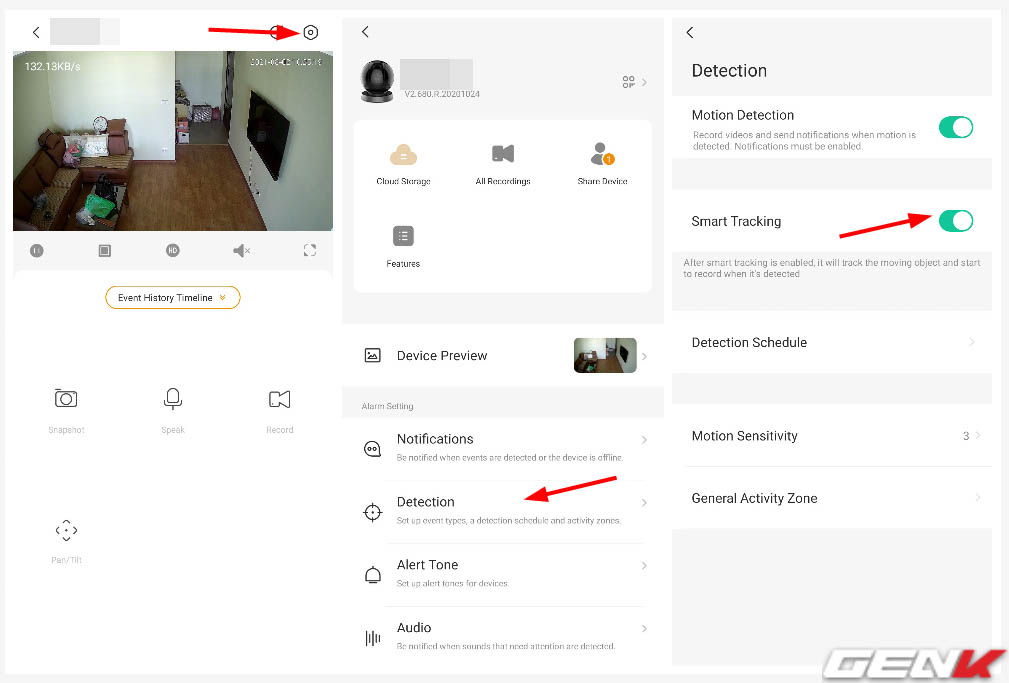Tap the Device Preview thumbnail
This screenshot has width=1009, height=683.
(x=605, y=356)
